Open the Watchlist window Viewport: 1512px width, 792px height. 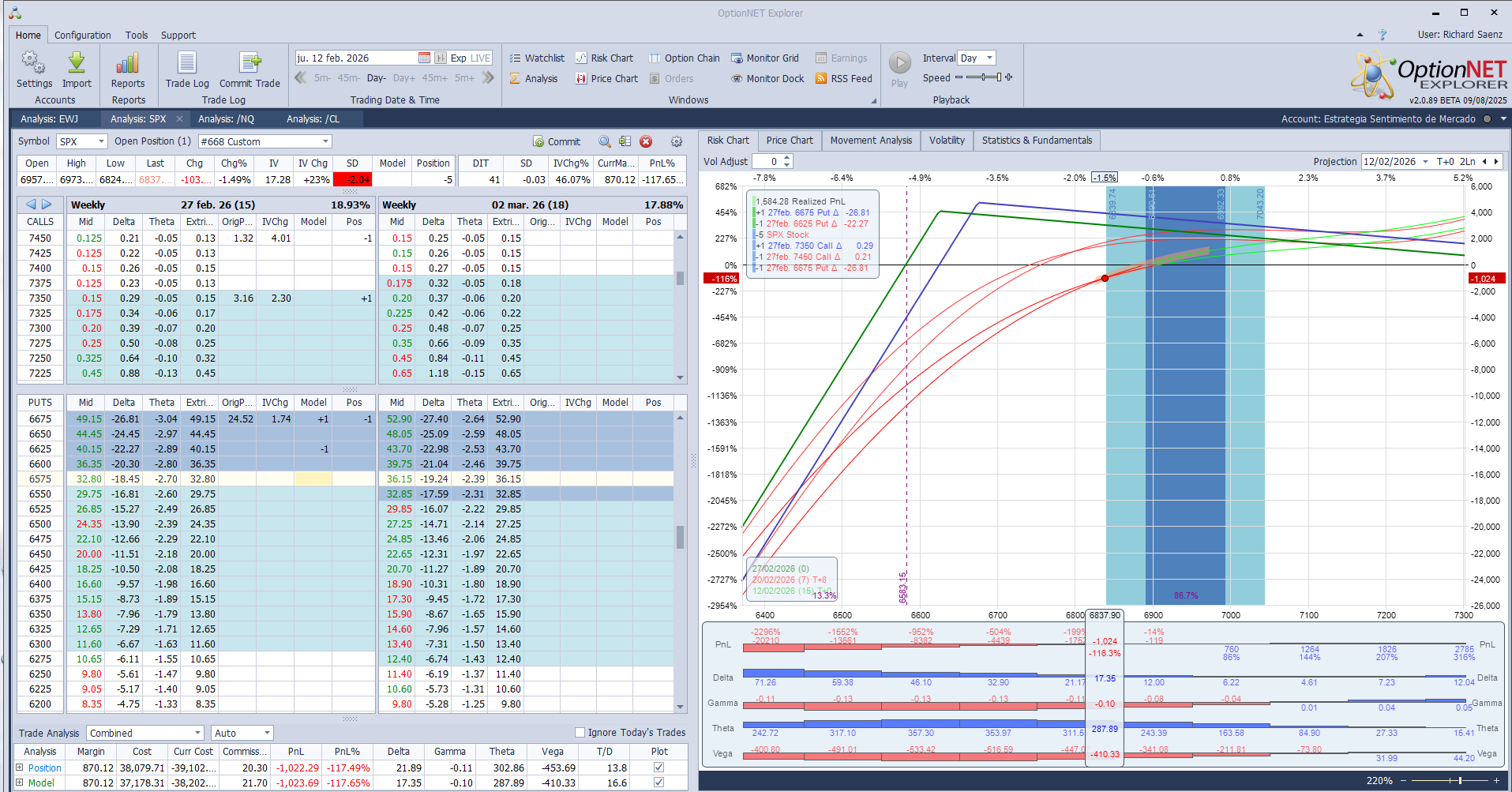537,58
